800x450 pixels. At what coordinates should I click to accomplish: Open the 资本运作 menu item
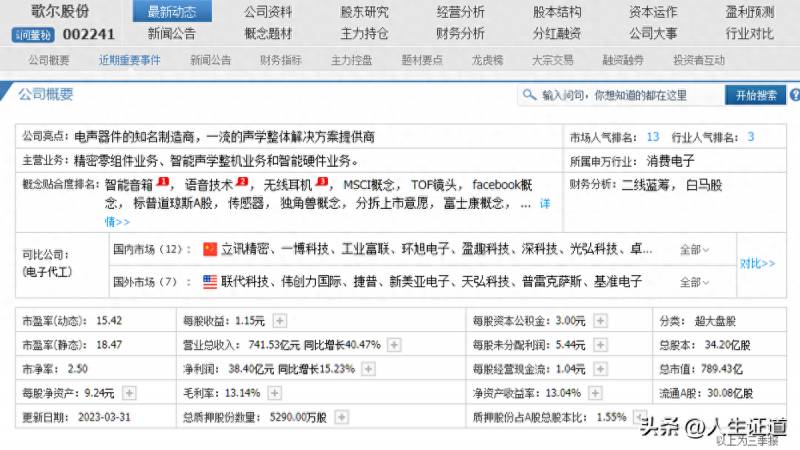tap(653, 12)
